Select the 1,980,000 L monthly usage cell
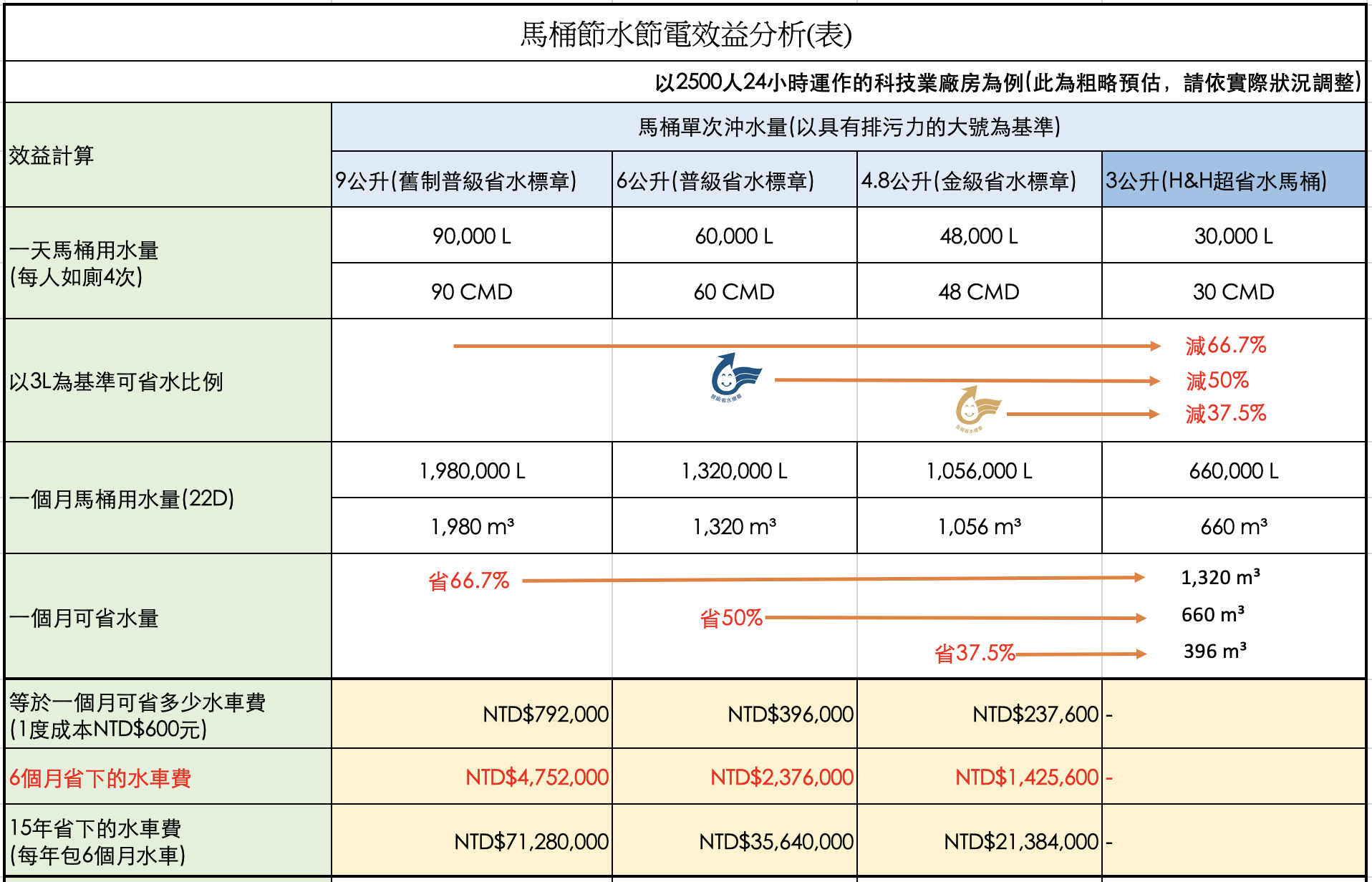 coord(471,471)
